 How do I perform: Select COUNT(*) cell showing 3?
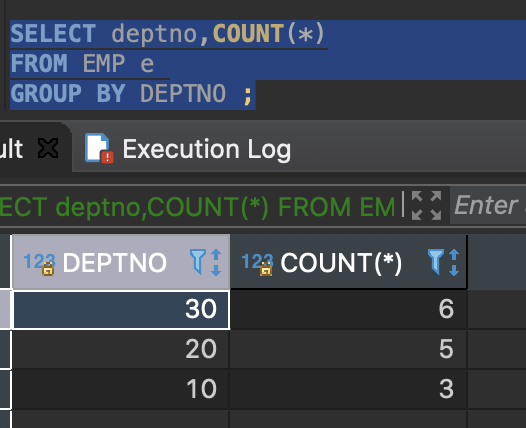(x=349, y=389)
